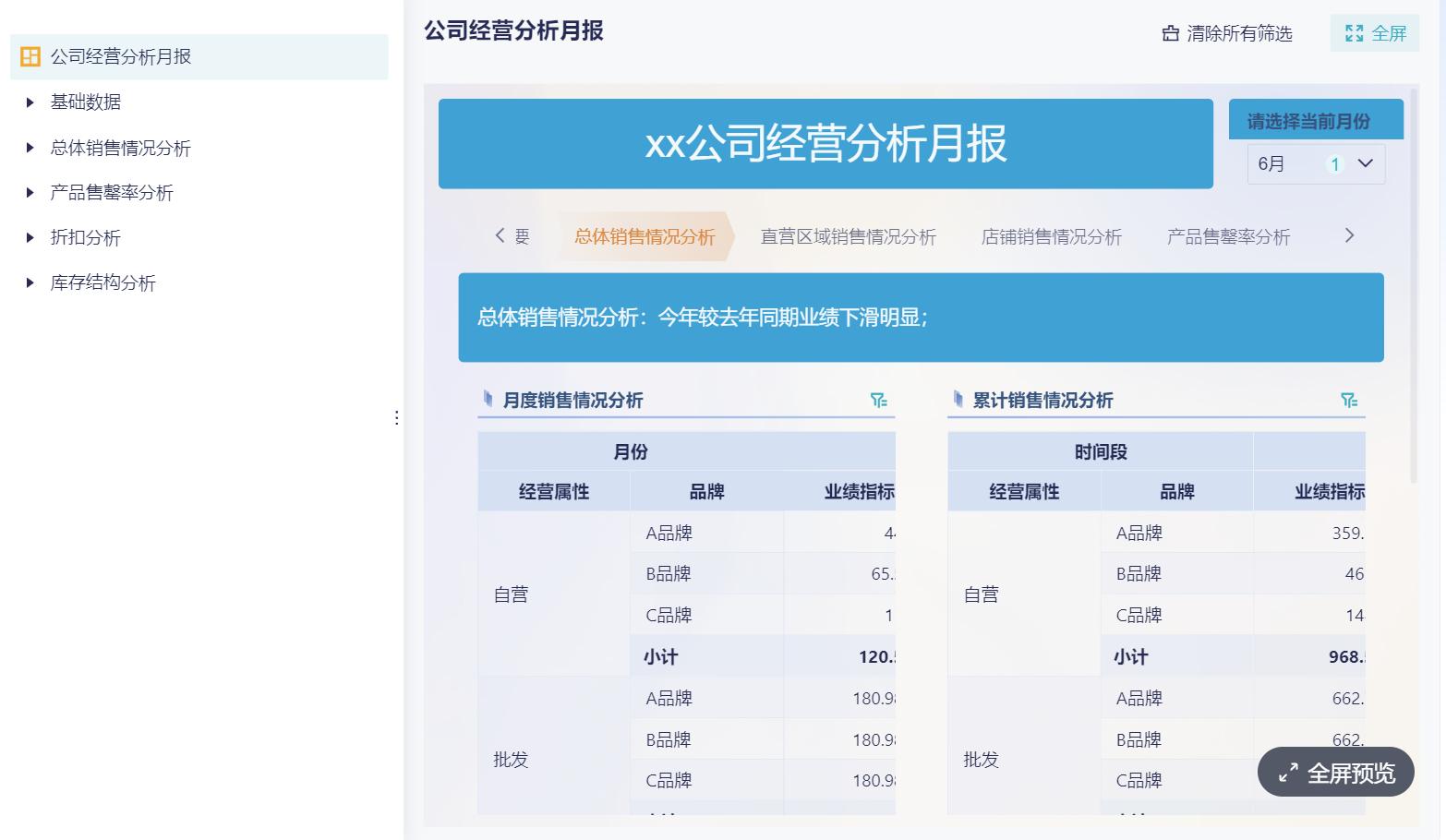Switch to the 直营区域销售情况分析 tab
The width and height of the screenshot is (1446, 840).
point(848,237)
